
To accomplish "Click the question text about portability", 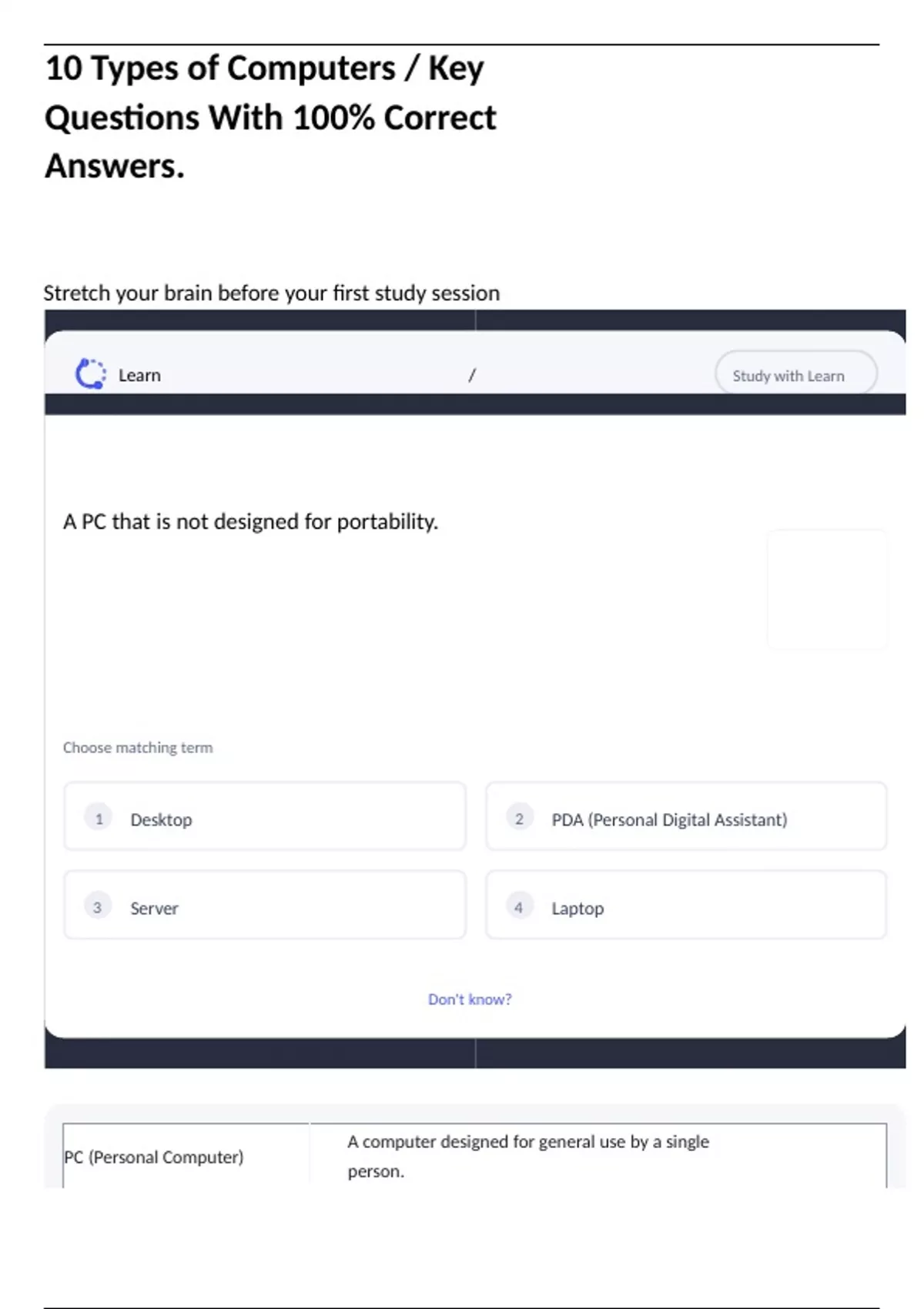I will [x=251, y=521].
